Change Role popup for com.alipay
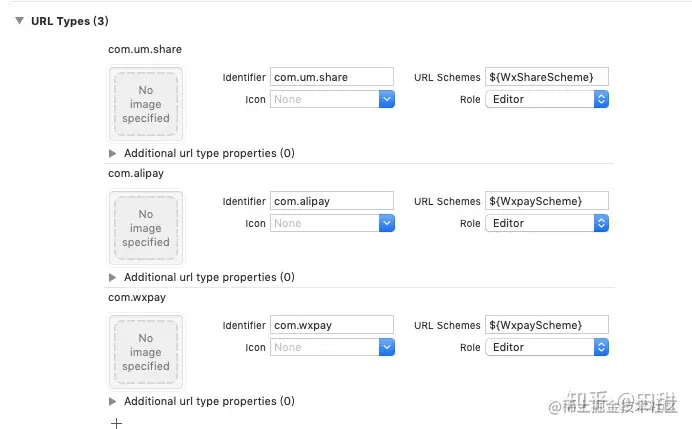This screenshot has width=692, height=429. pyautogui.click(x=547, y=223)
